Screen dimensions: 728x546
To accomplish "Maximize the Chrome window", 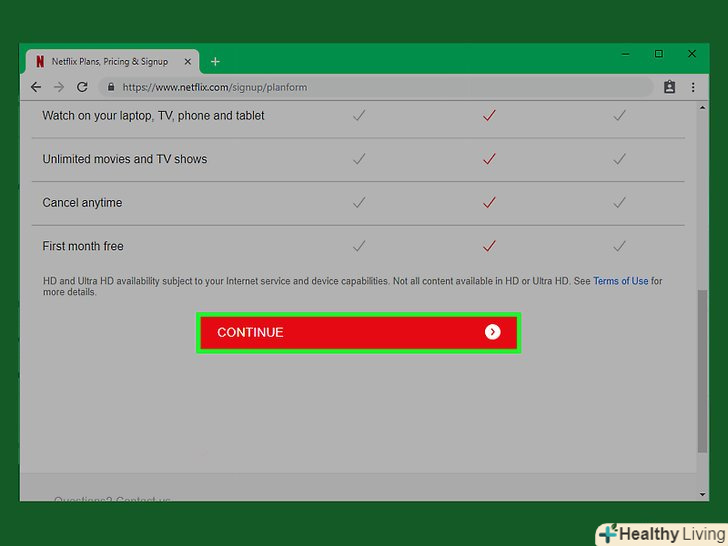I will 658,54.
